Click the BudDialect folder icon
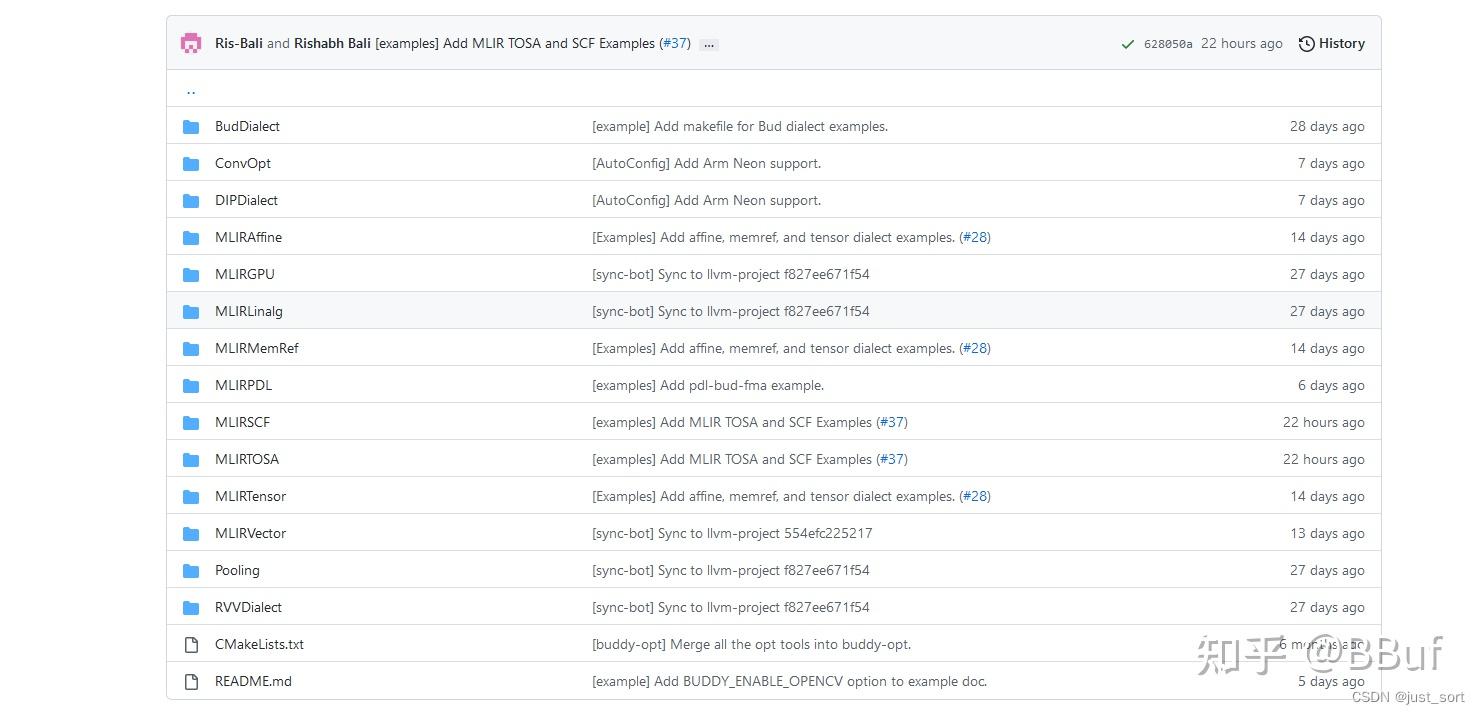This screenshot has height=714, width=1480. click(191, 127)
